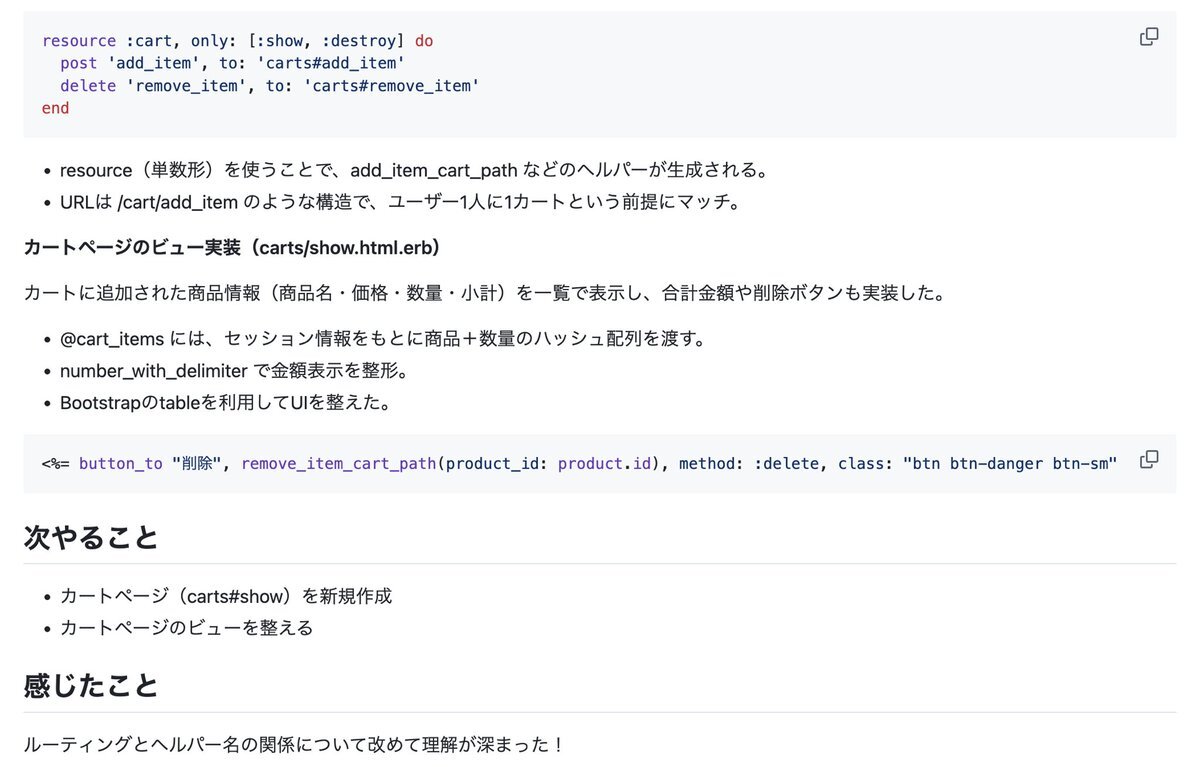Click the paragraph about 合計金額や削除ボタン

click(x=484, y=293)
